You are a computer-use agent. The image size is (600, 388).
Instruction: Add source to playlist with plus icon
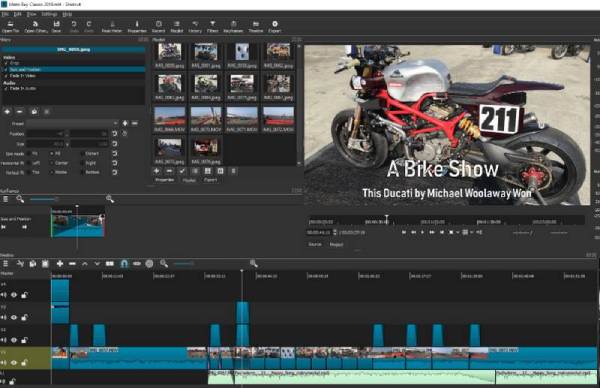pos(157,171)
